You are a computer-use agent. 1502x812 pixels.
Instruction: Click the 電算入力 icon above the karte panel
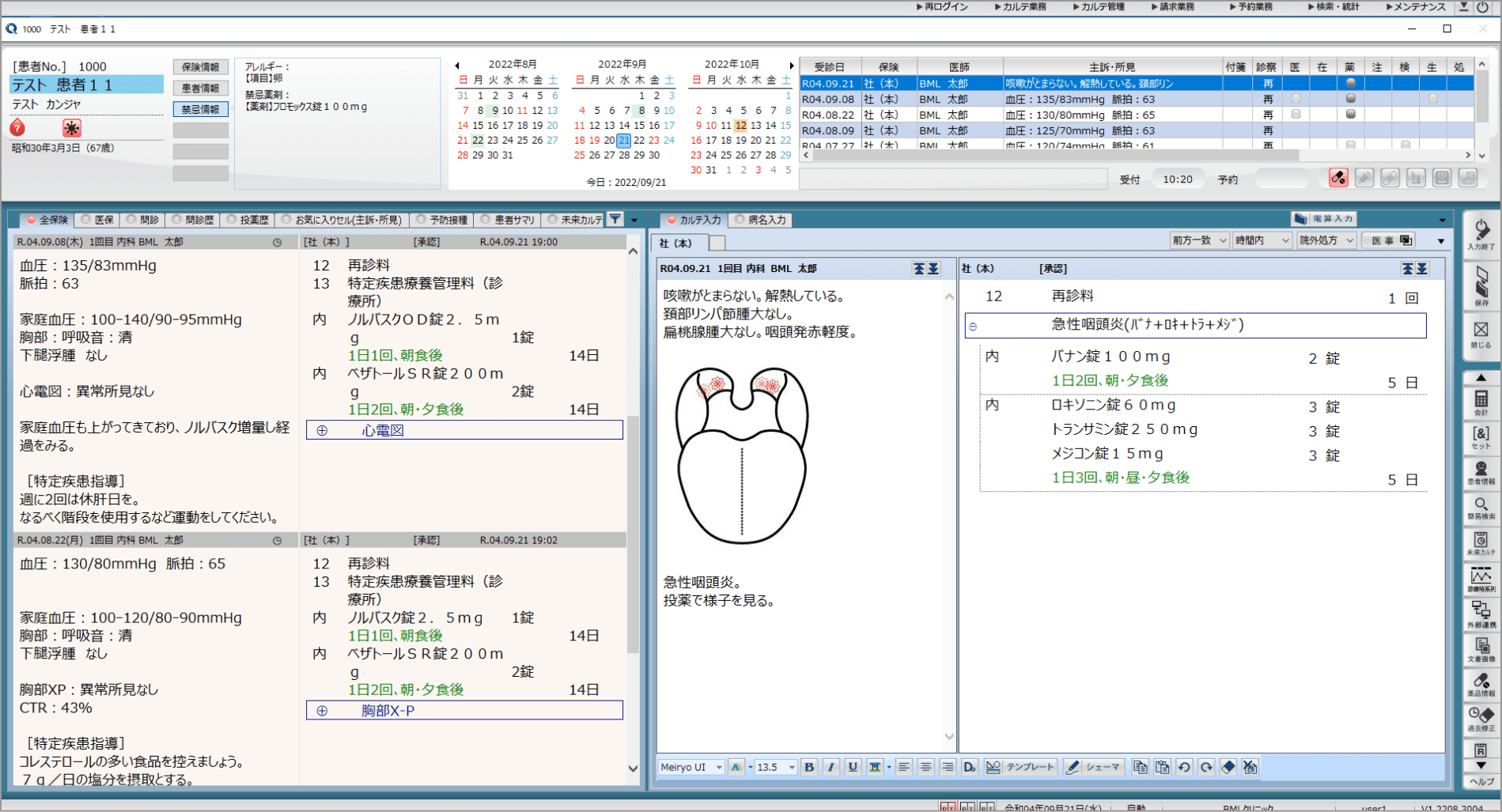pyautogui.click(x=1326, y=219)
